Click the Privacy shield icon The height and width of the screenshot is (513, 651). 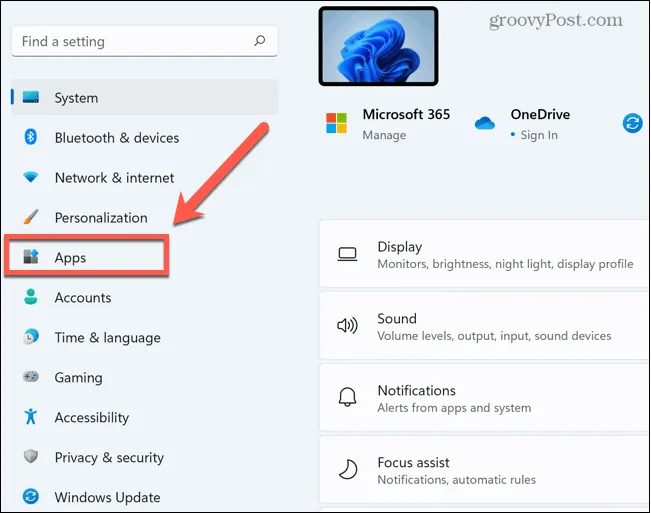(31, 456)
